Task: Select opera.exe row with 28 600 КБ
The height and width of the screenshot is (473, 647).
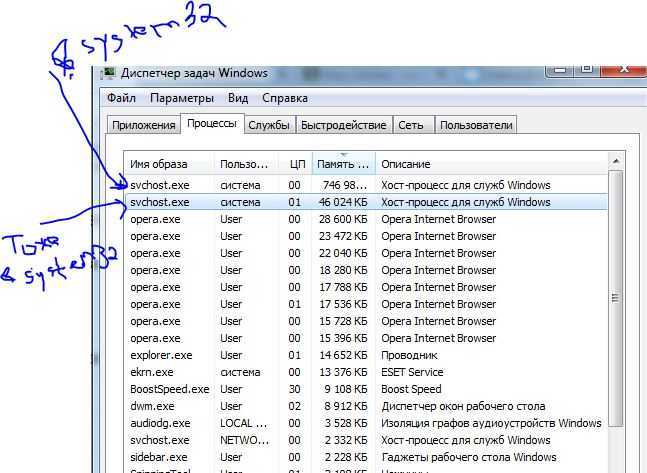Action: click(x=366, y=219)
